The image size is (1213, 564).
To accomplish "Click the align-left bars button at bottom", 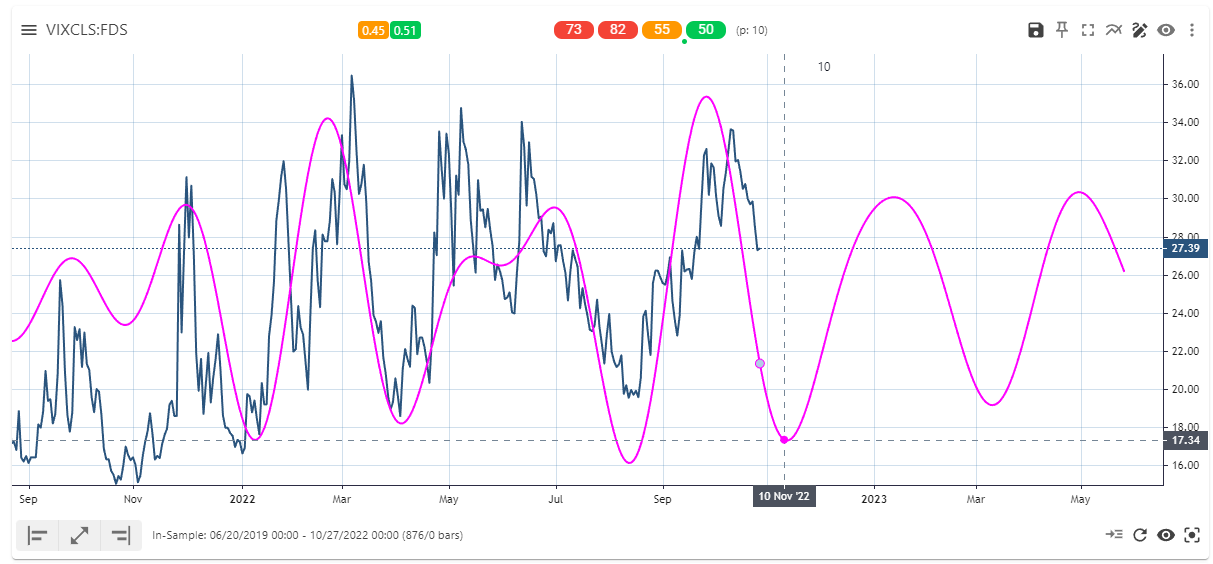I will tap(38, 535).
